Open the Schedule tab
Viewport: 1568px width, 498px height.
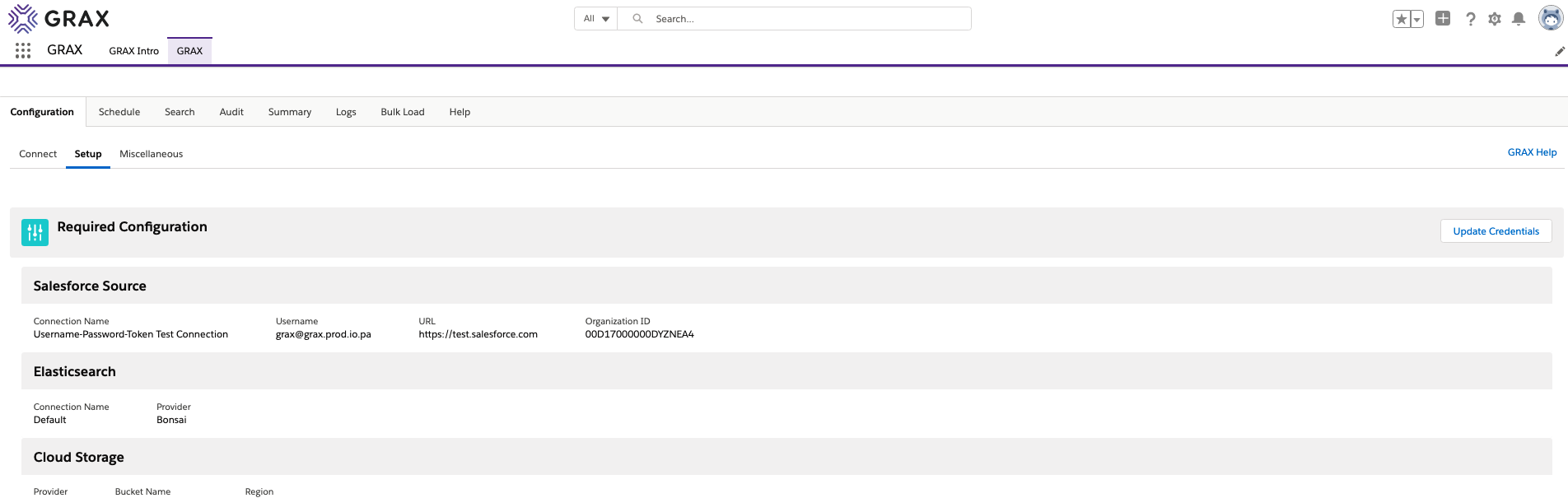(x=119, y=112)
